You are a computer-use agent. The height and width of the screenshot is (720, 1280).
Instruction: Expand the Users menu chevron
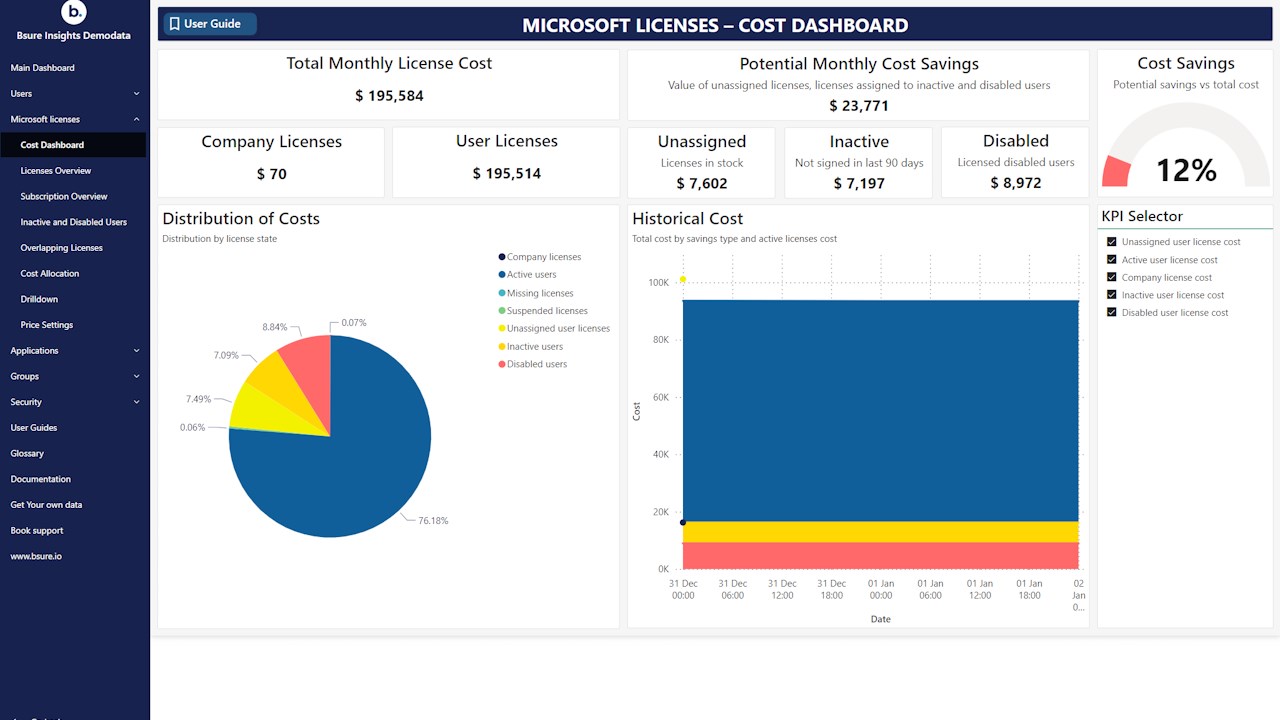pos(136,94)
